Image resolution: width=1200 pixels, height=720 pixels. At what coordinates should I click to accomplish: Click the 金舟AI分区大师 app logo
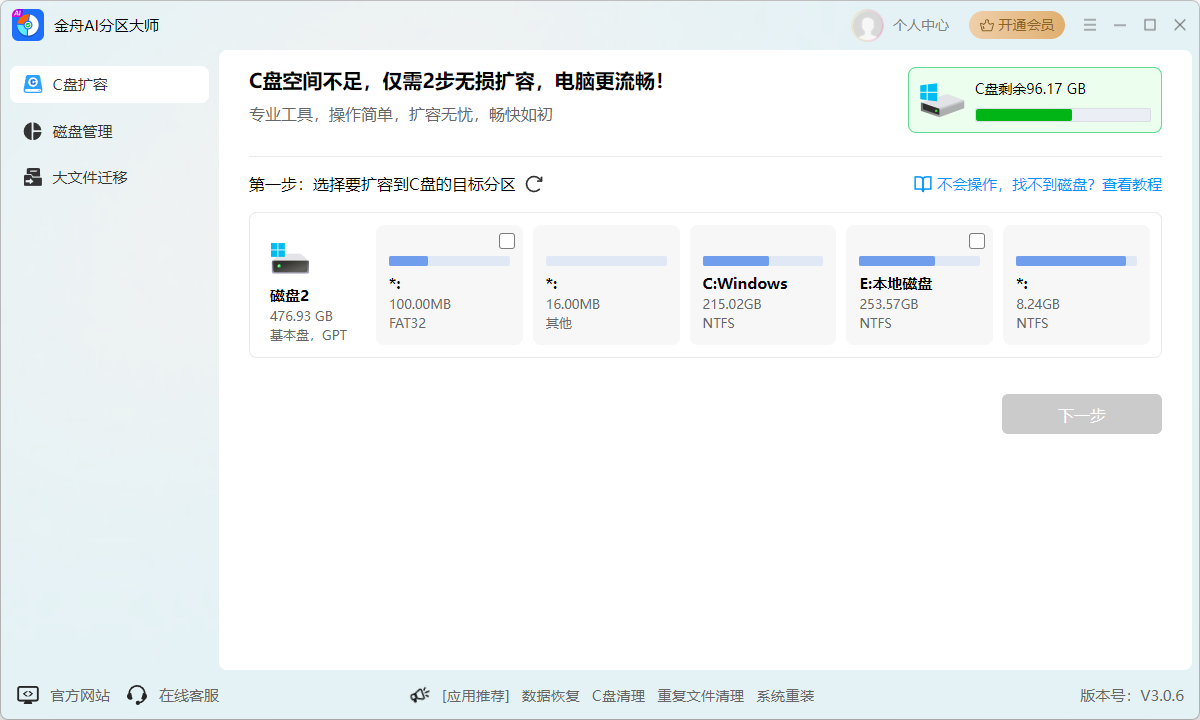(28, 25)
